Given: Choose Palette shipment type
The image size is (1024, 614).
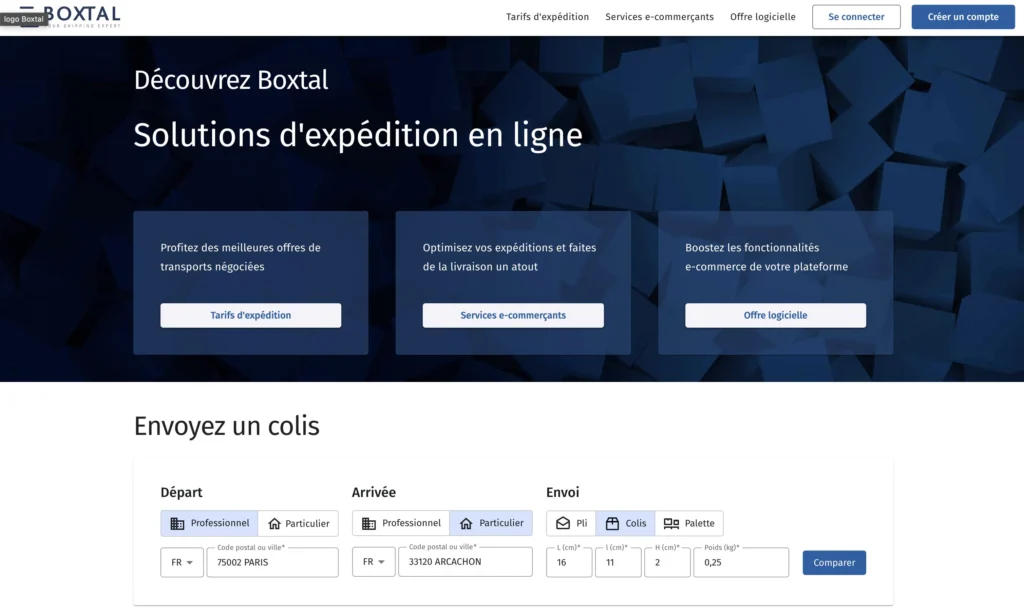Looking at the screenshot, I should click(689, 523).
